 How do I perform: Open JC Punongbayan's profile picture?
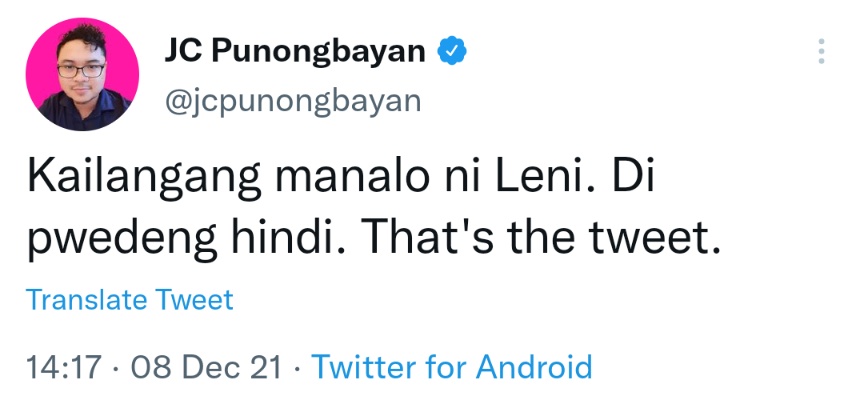coord(82,74)
